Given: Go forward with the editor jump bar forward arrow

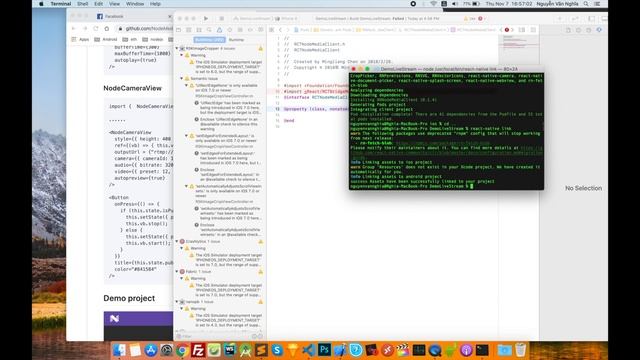Looking at the screenshot, I should [x=288, y=30].
